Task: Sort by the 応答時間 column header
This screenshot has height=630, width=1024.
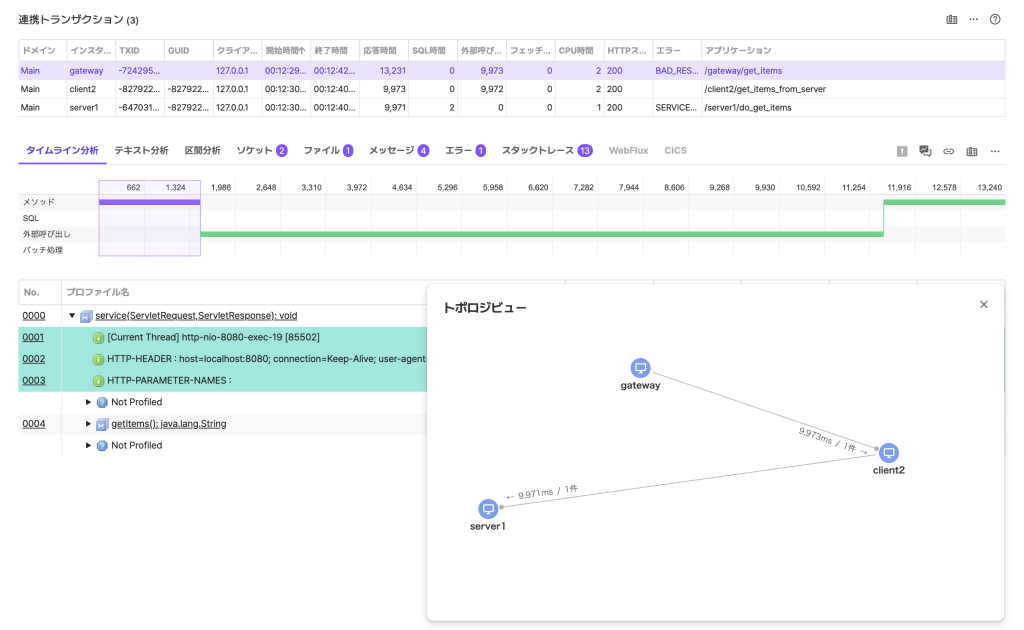Action: tap(380, 50)
